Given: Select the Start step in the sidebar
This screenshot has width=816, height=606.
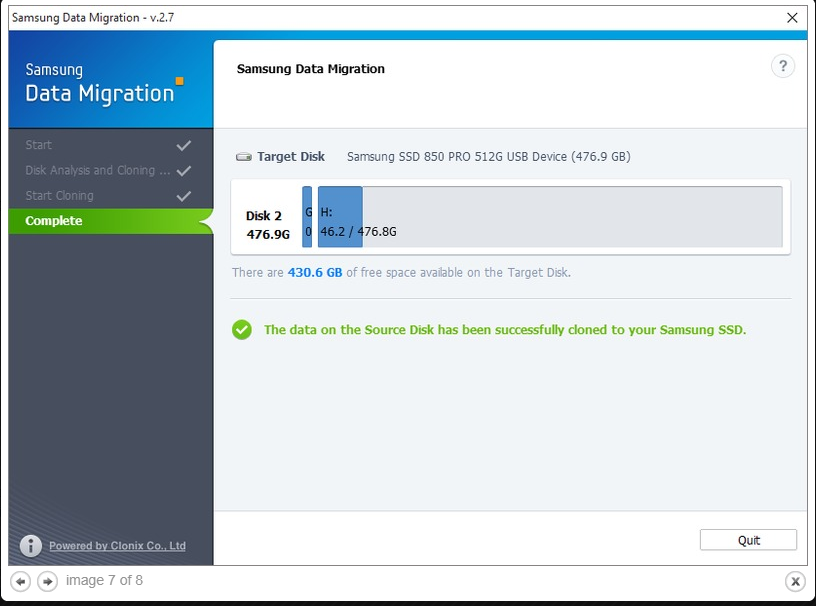Looking at the screenshot, I should [x=111, y=145].
